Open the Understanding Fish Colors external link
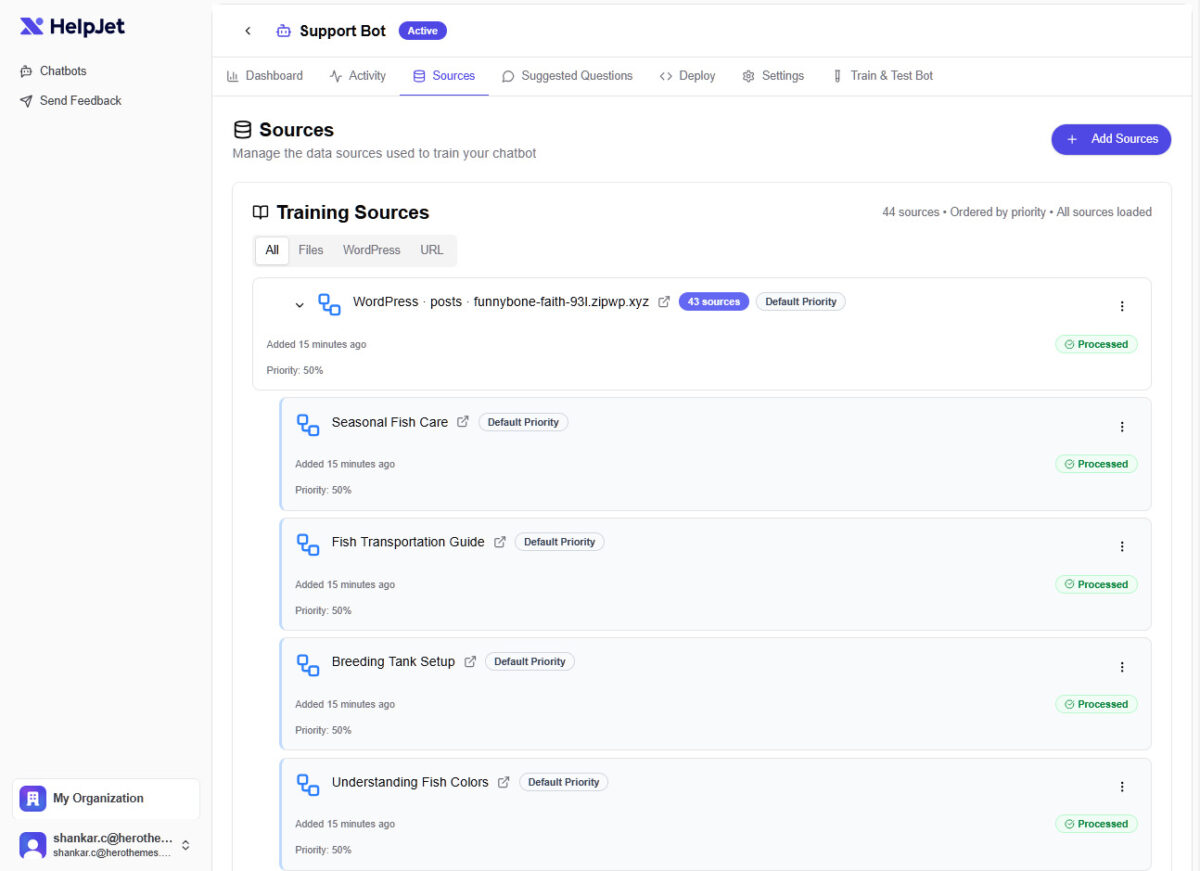Viewport: 1200px width, 871px height. (504, 782)
